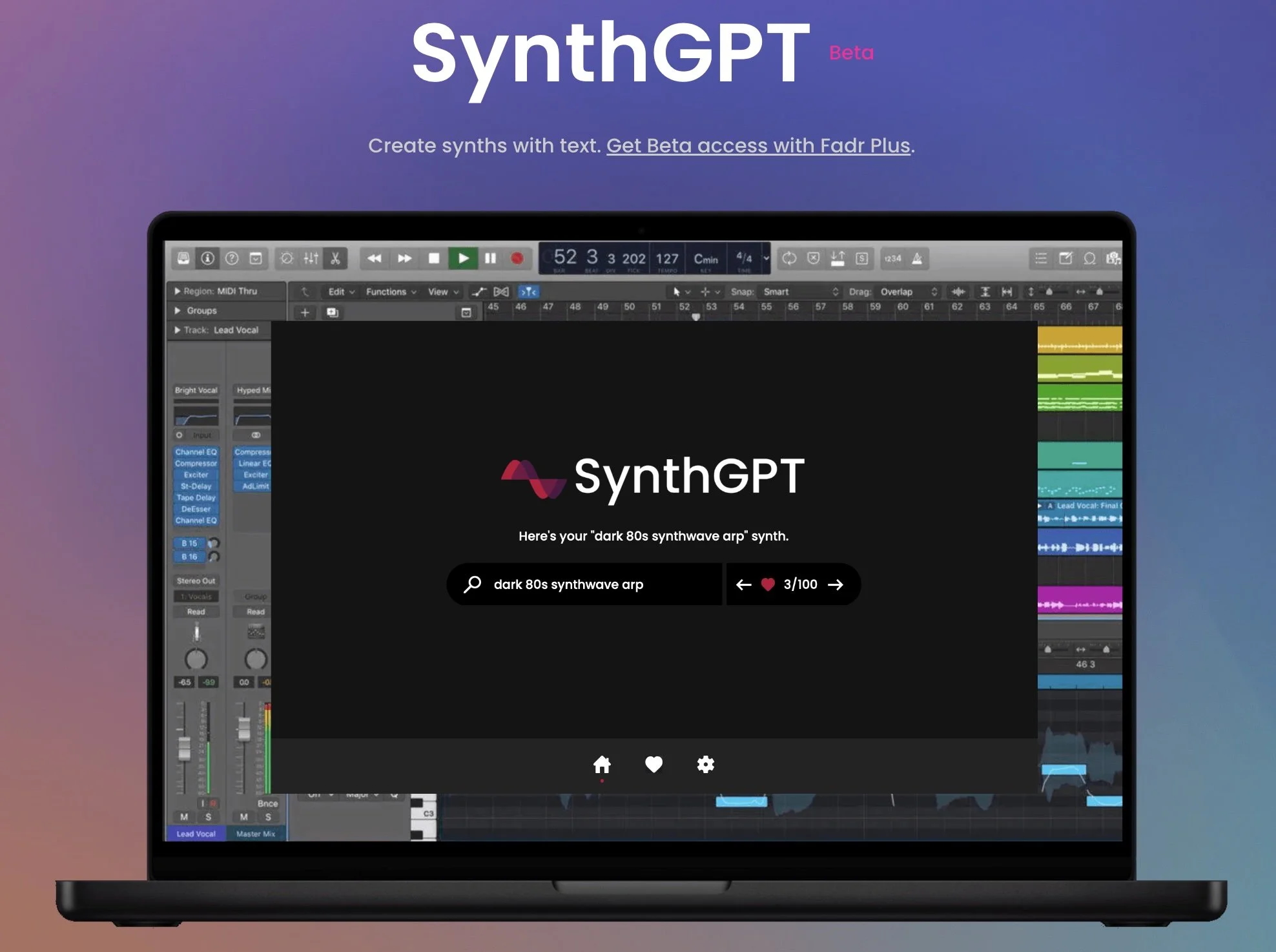This screenshot has height=952, width=1276.
Task: Open the Bright Vocal setting menu
Action: [196, 390]
